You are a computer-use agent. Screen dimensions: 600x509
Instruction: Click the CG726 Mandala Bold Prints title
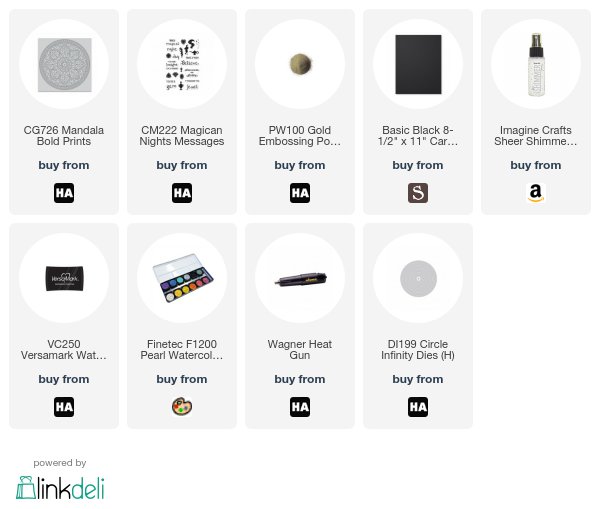pos(64,135)
